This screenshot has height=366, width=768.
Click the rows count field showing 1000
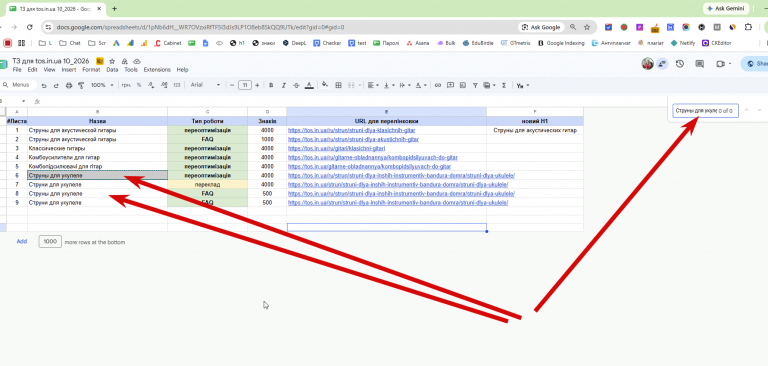[x=50, y=242]
